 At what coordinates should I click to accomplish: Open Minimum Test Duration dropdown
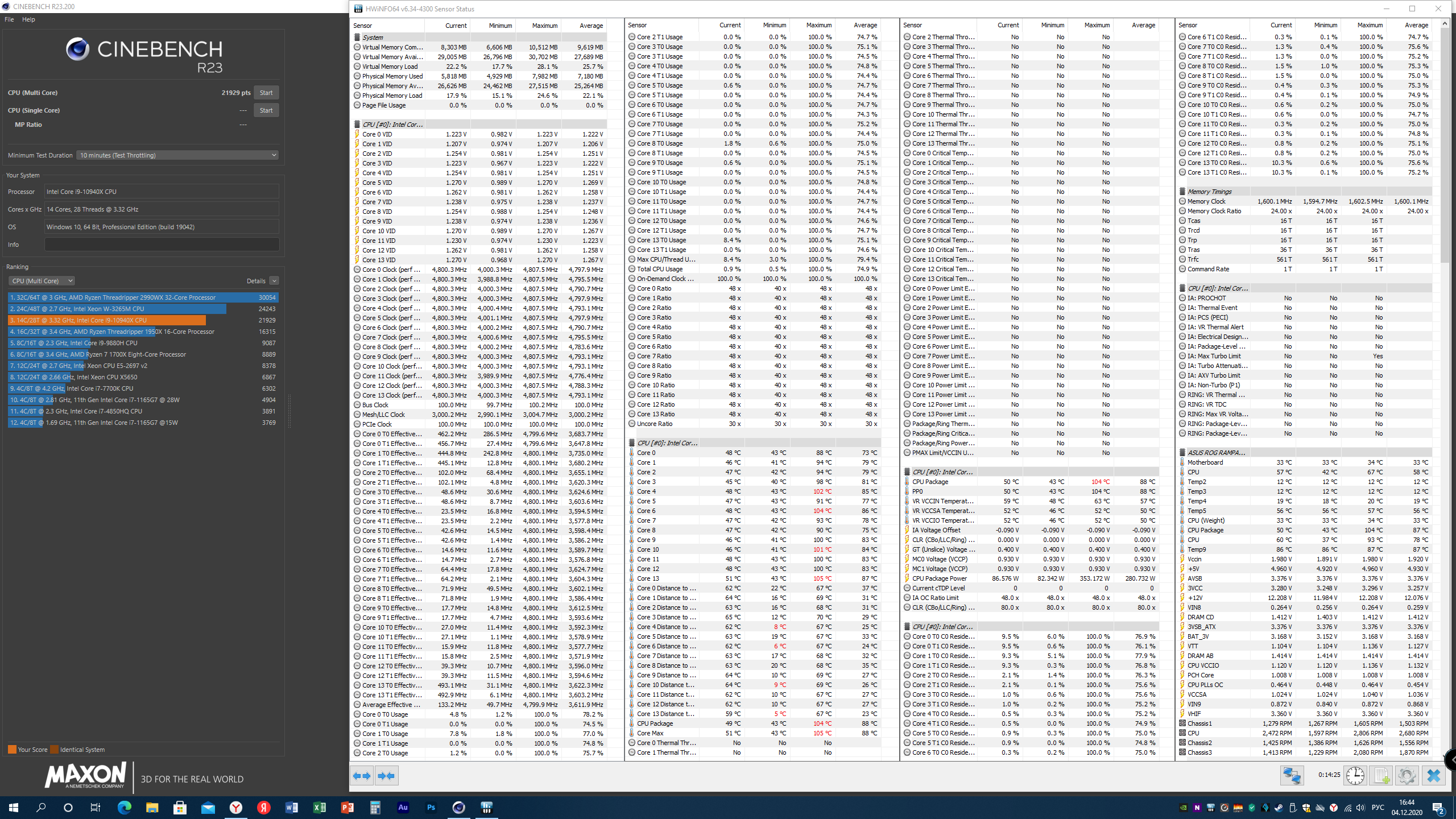[x=178, y=155]
